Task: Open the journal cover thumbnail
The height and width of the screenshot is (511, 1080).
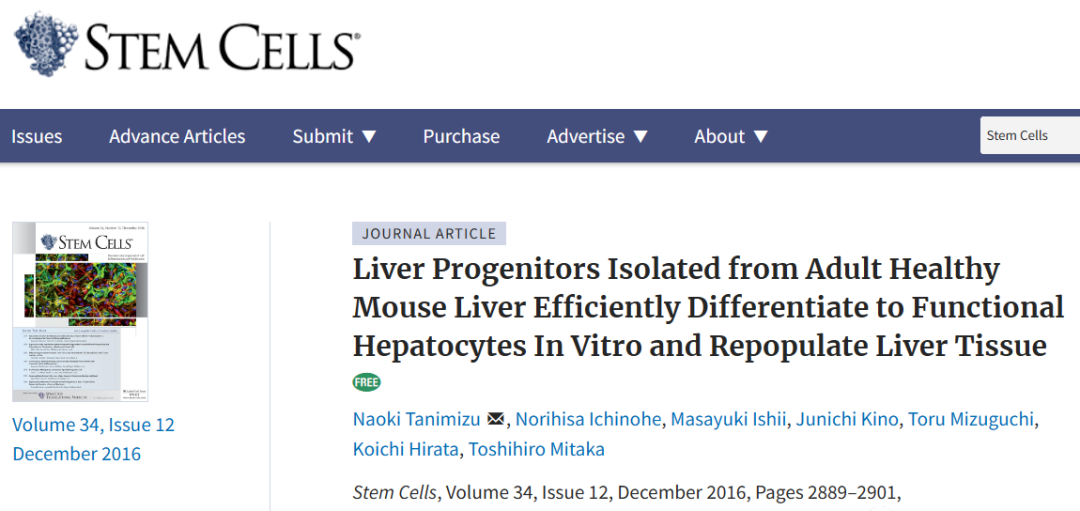Action: pyautogui.click(x=80, y=312)
